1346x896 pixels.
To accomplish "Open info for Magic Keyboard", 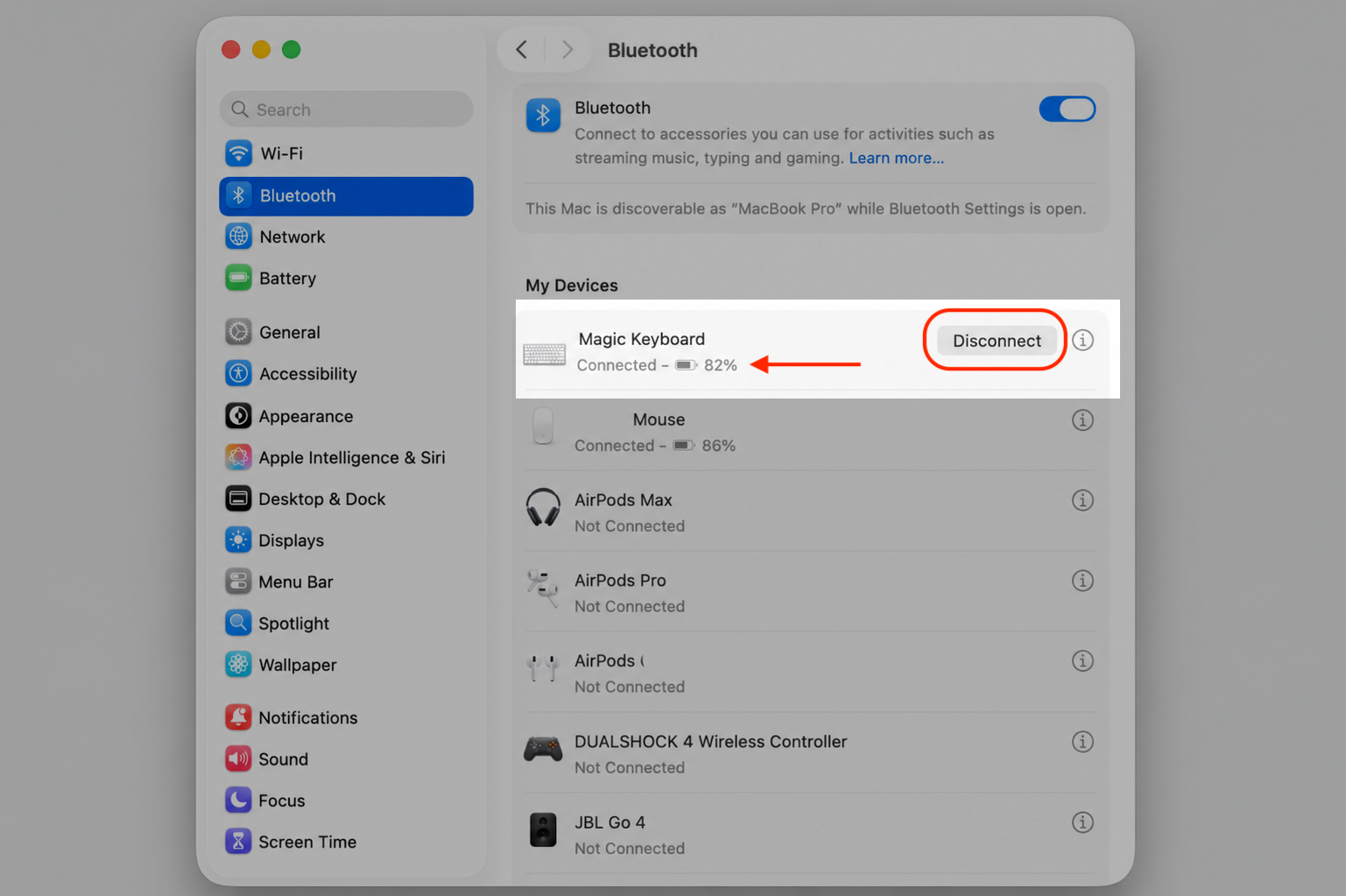I will pyautogui.click(x=1083, y=340).
